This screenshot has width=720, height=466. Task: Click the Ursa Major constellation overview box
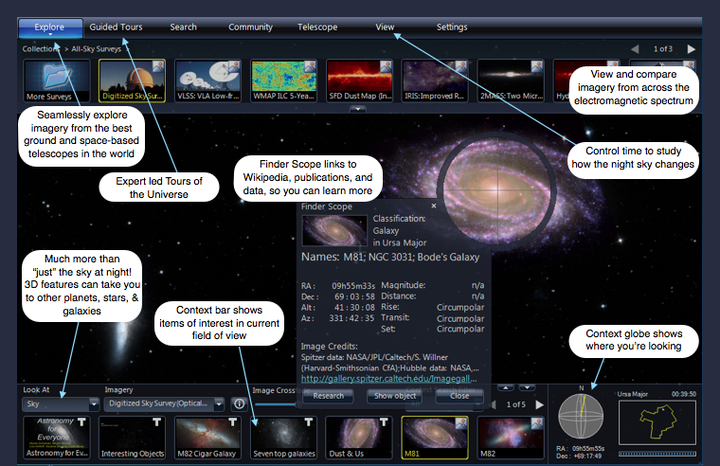click(657, 422)
